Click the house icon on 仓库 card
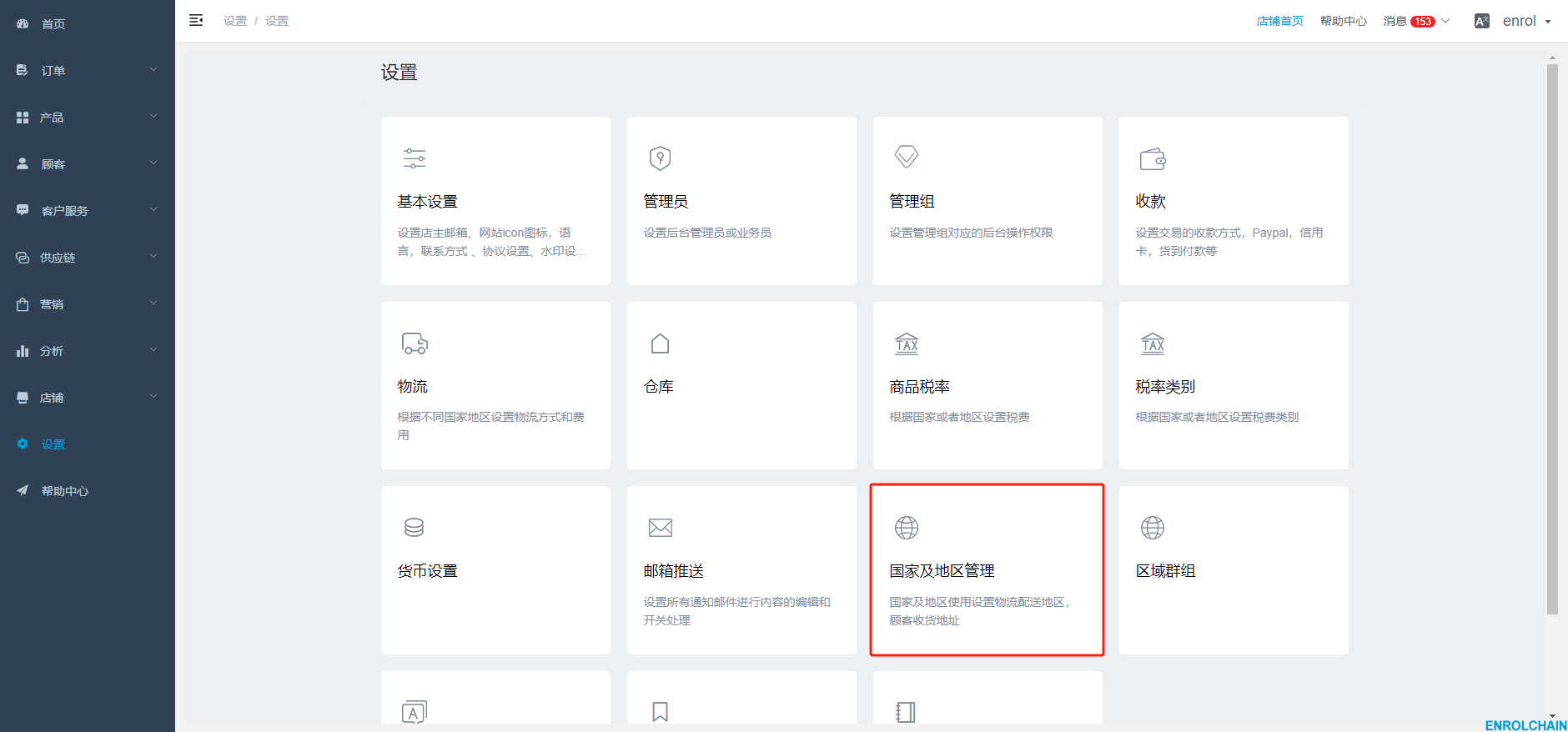The height and width of the screenshot is (732, 1568). 661,343
